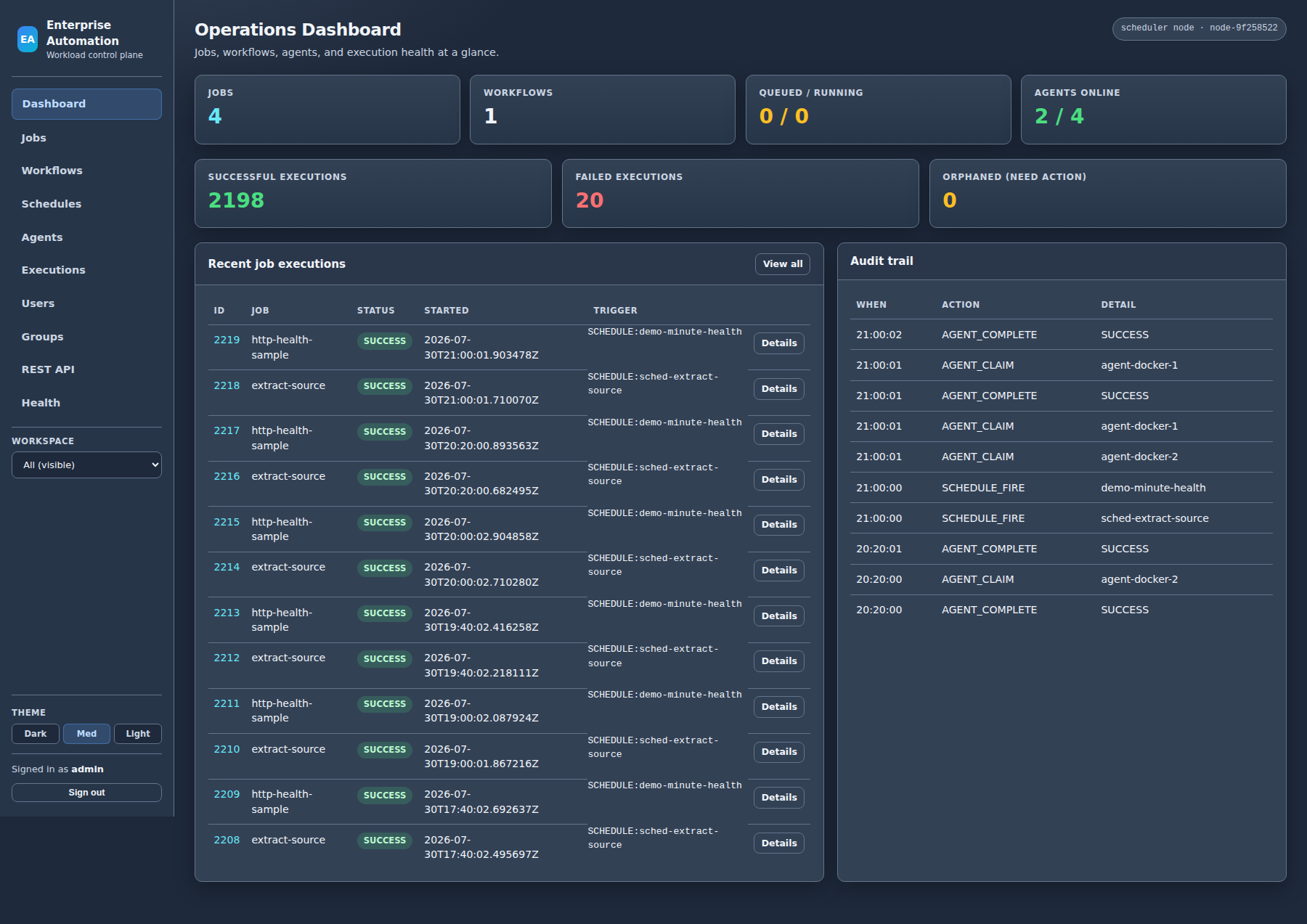
Task: Click the Queued / Running card
Action: coord(879,110)
